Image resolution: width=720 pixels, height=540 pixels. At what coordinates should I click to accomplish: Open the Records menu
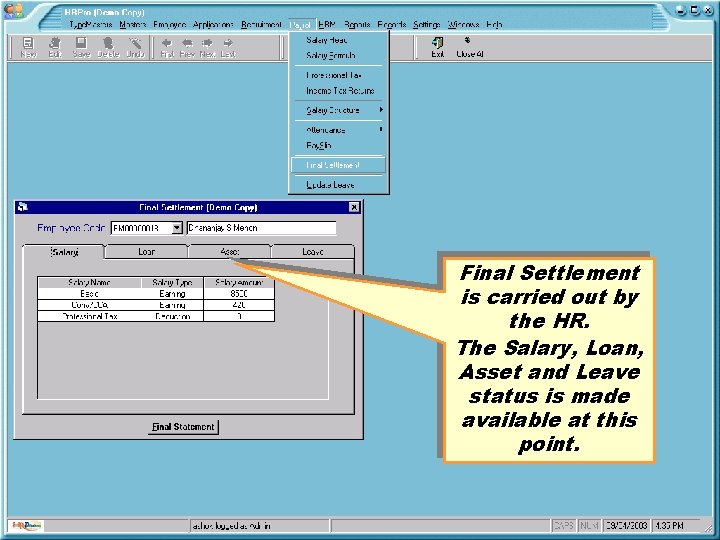392,25
